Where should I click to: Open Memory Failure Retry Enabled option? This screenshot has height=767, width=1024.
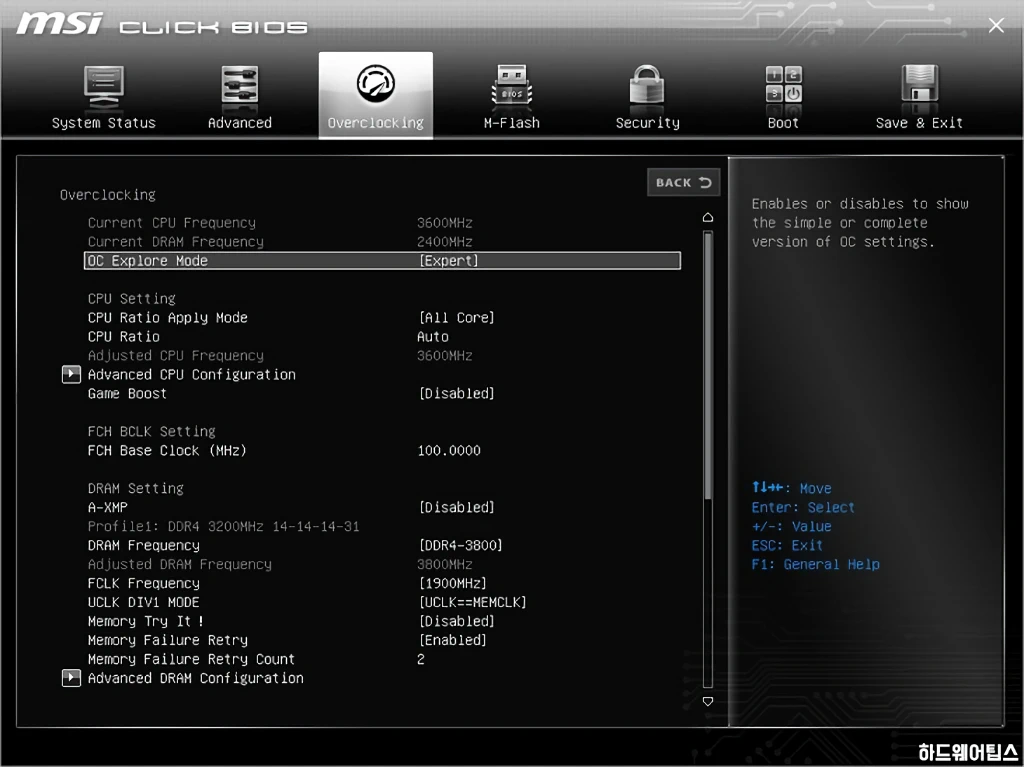tap(453, 640)
